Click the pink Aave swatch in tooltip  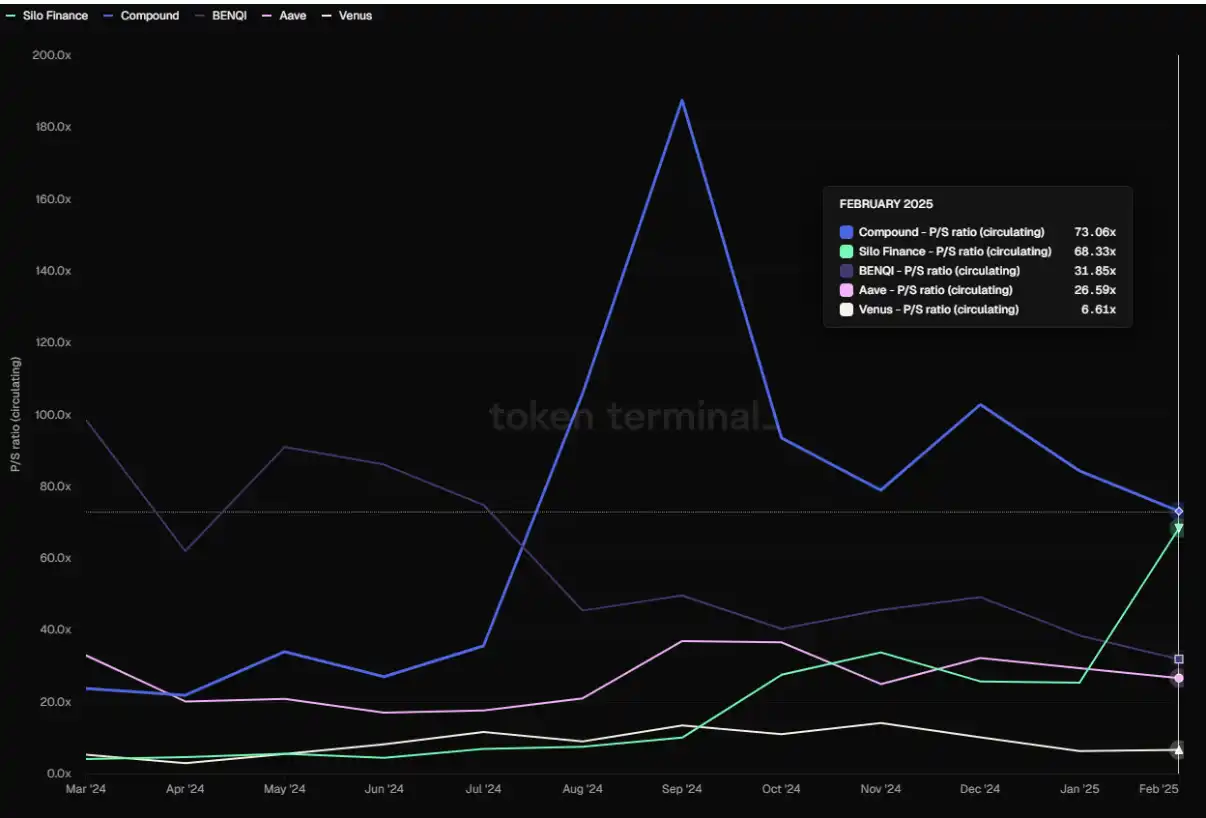tap(847, 290)
